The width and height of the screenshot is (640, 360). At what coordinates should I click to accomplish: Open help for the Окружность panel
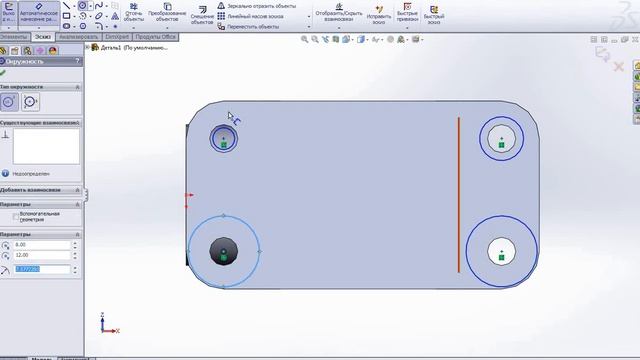click(78, 61)
